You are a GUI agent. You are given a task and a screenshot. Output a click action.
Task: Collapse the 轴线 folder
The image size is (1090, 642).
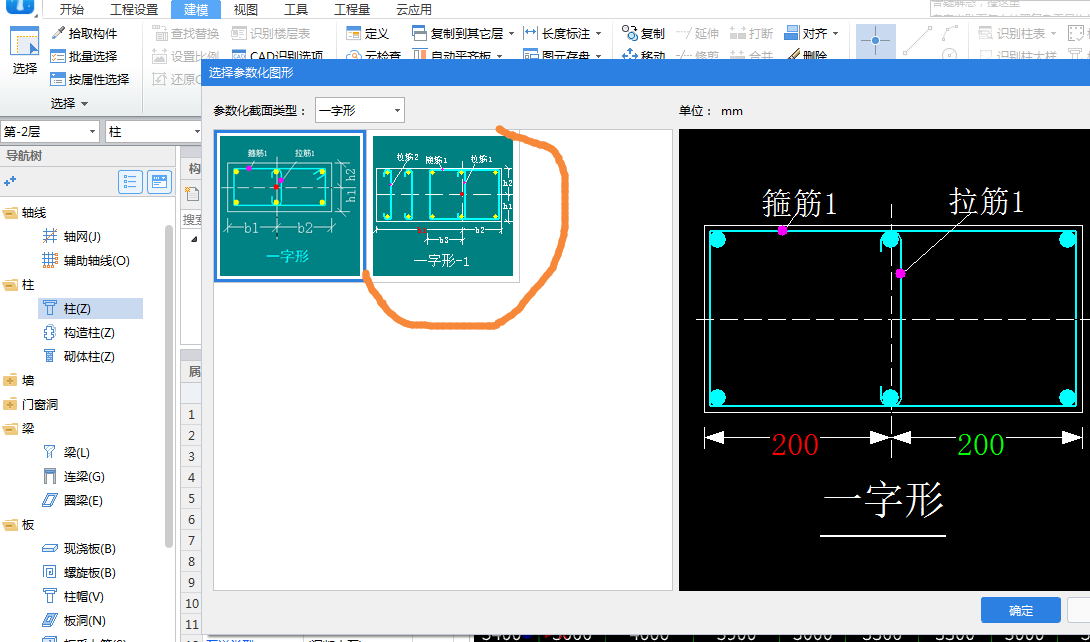click(x=10, y=213)
